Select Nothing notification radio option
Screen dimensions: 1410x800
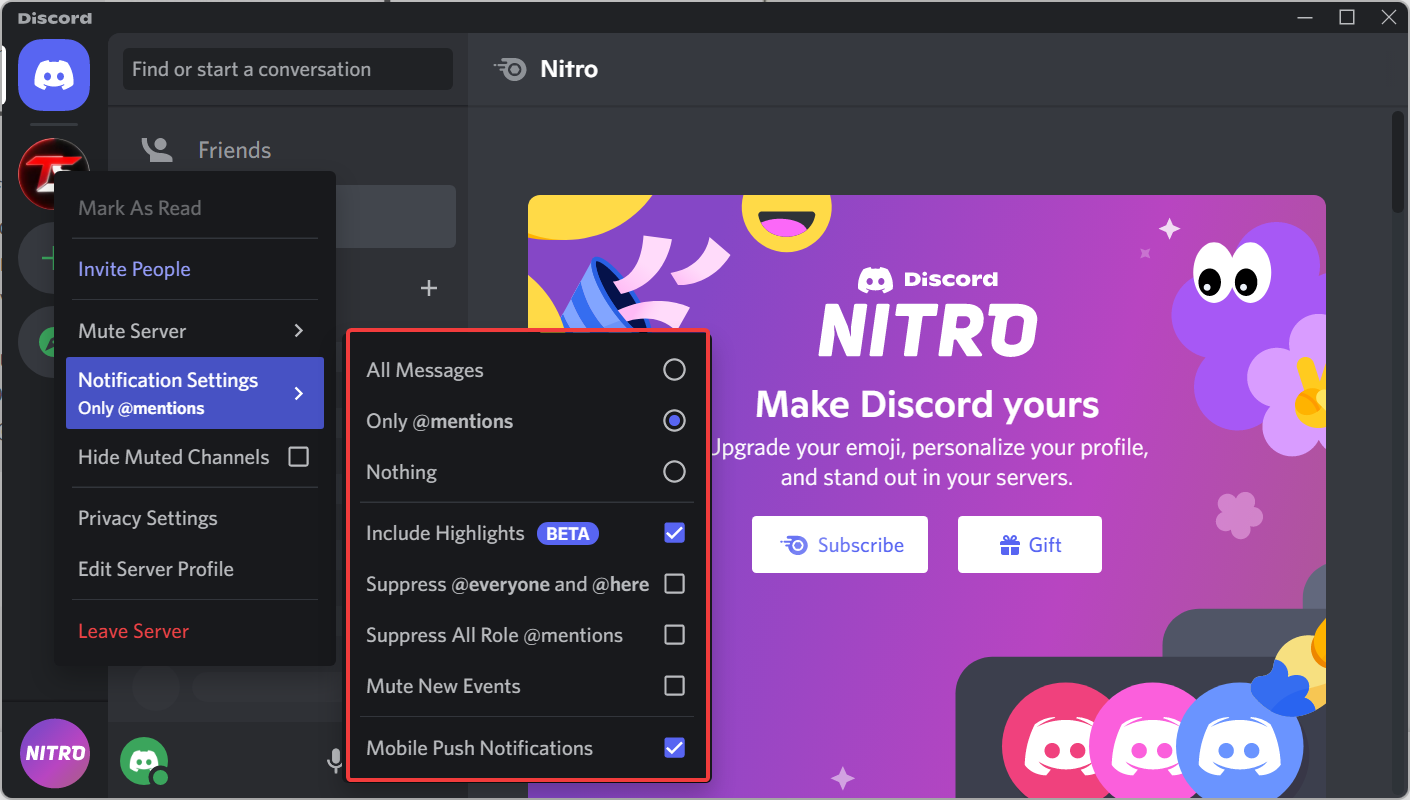pyautogui.click(x=675, y=472)
